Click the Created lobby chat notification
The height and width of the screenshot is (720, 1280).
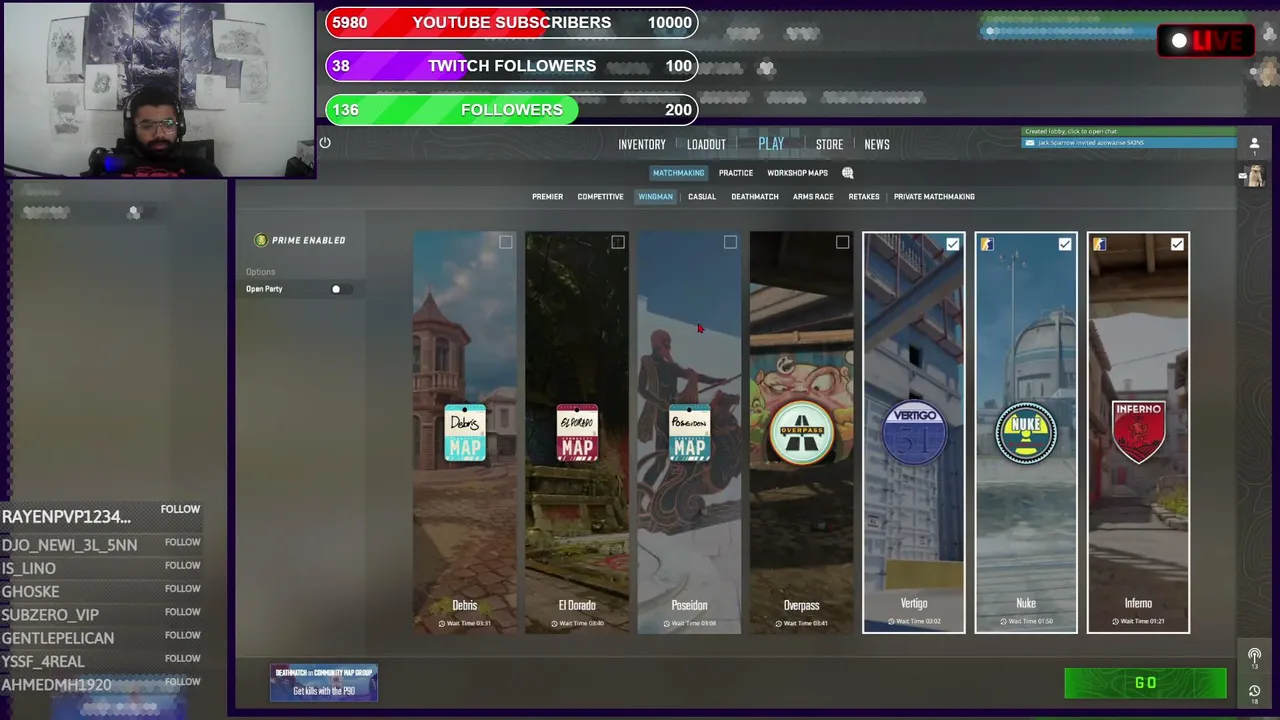click(x=1128, y=132)
